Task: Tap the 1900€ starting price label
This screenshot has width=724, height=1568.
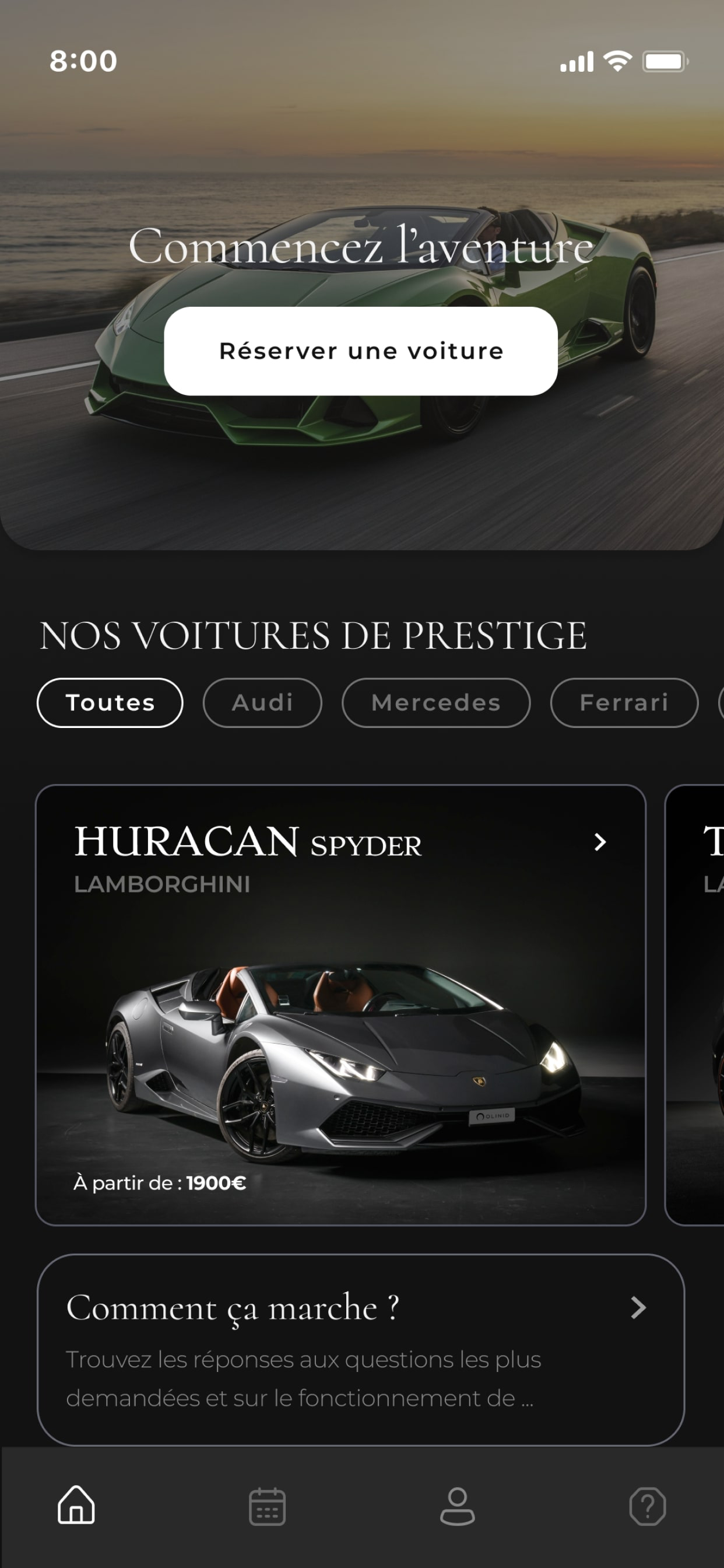Action: [216, 1182]
